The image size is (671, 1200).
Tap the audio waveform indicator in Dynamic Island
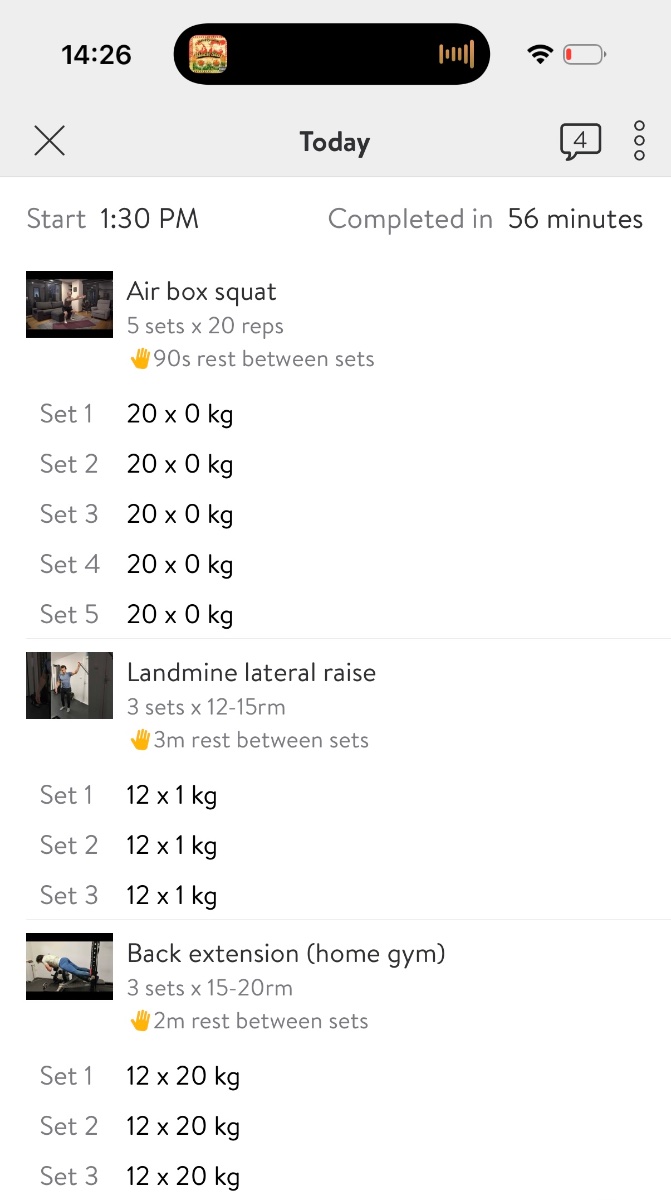[456, 54]
